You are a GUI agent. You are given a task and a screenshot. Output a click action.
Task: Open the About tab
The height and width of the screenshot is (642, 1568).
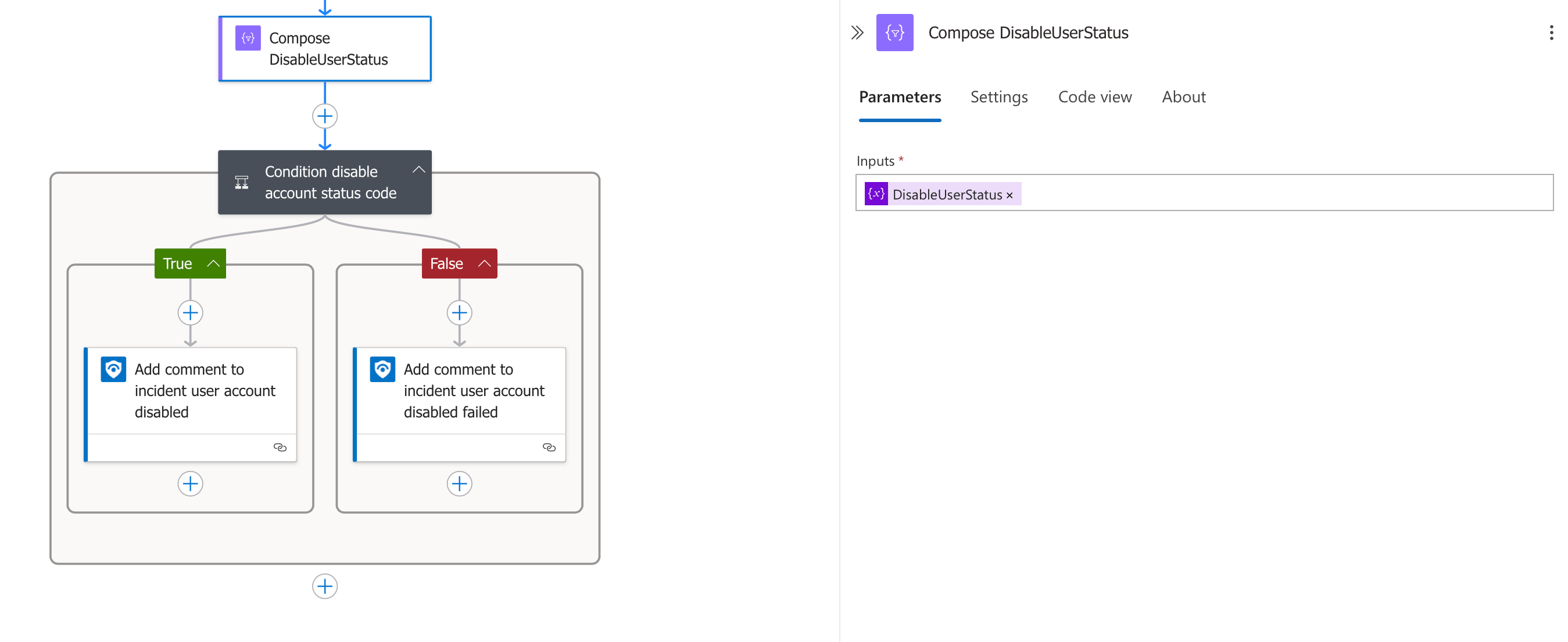tap(1183, 97)
